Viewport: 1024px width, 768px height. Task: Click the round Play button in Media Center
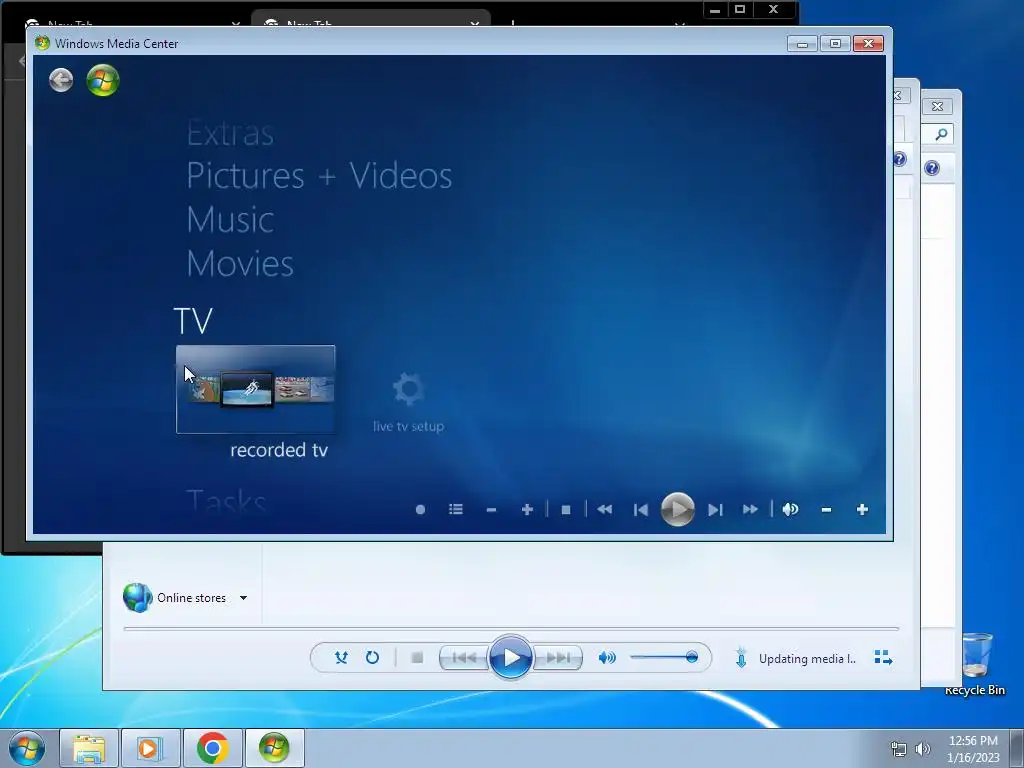[677, 509]
